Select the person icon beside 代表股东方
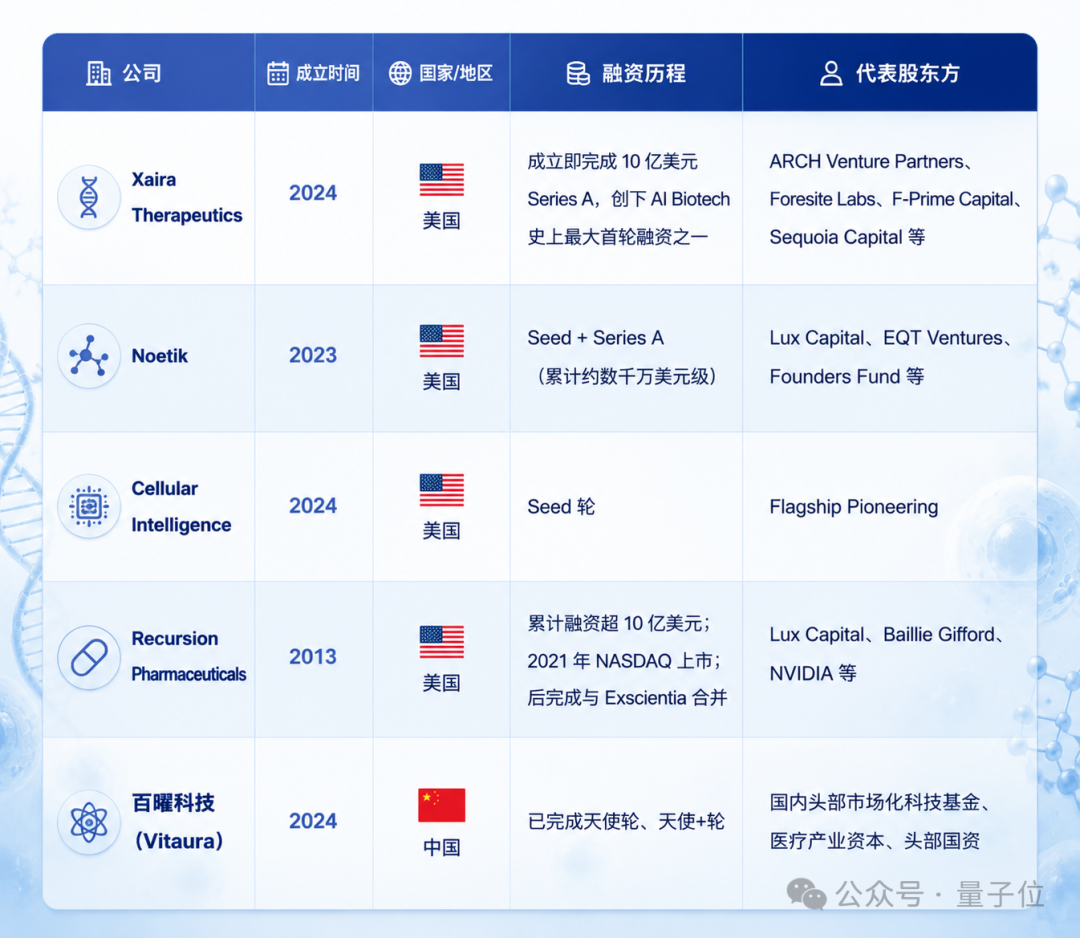Image resolution: width=1080 pixels, height=938 pixels. 831,73
